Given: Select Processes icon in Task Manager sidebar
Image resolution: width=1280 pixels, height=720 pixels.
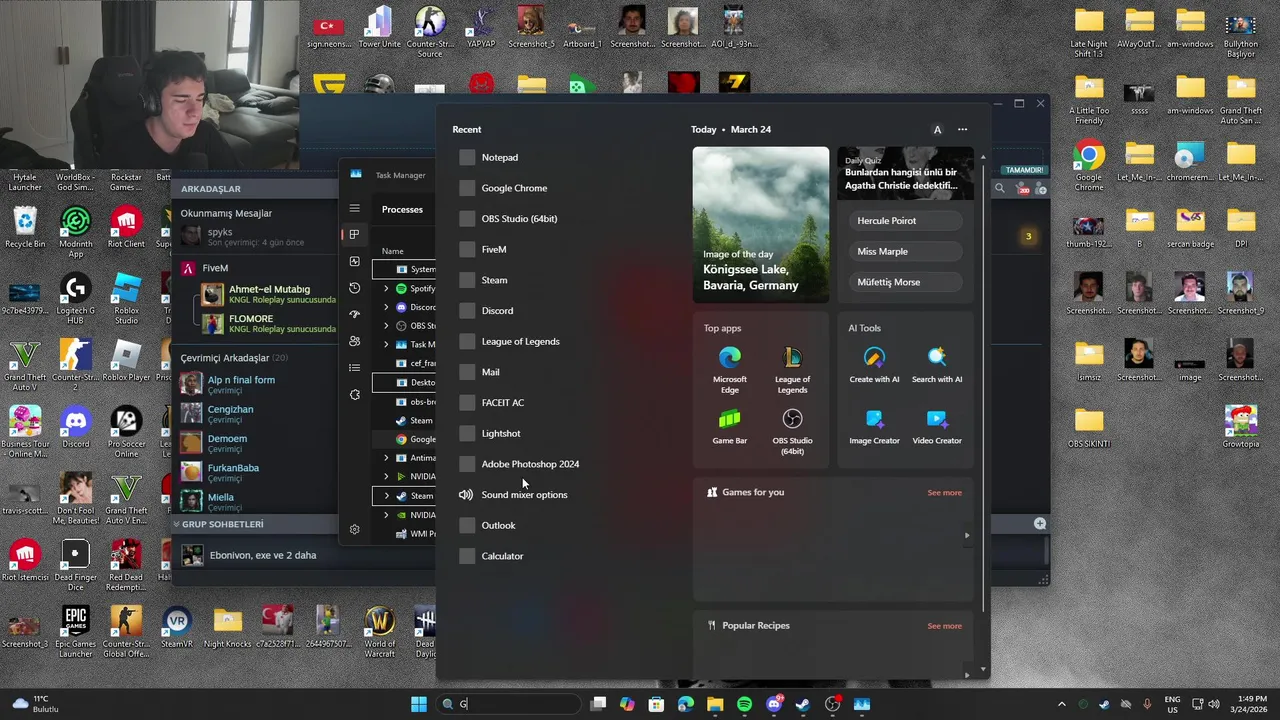Looking at the screenshot, I should click(x=354, y=234).
